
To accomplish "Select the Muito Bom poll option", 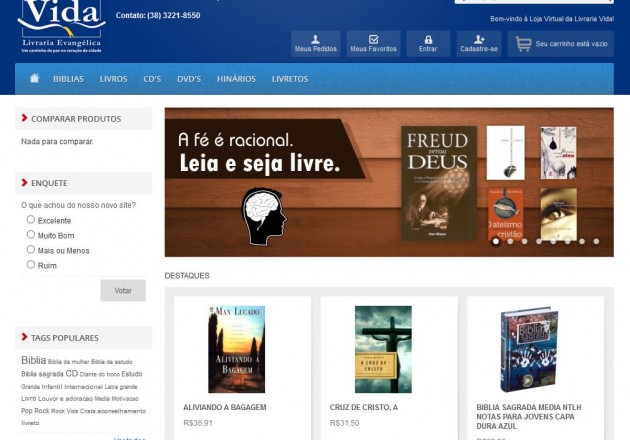I will tap(31, 234).
